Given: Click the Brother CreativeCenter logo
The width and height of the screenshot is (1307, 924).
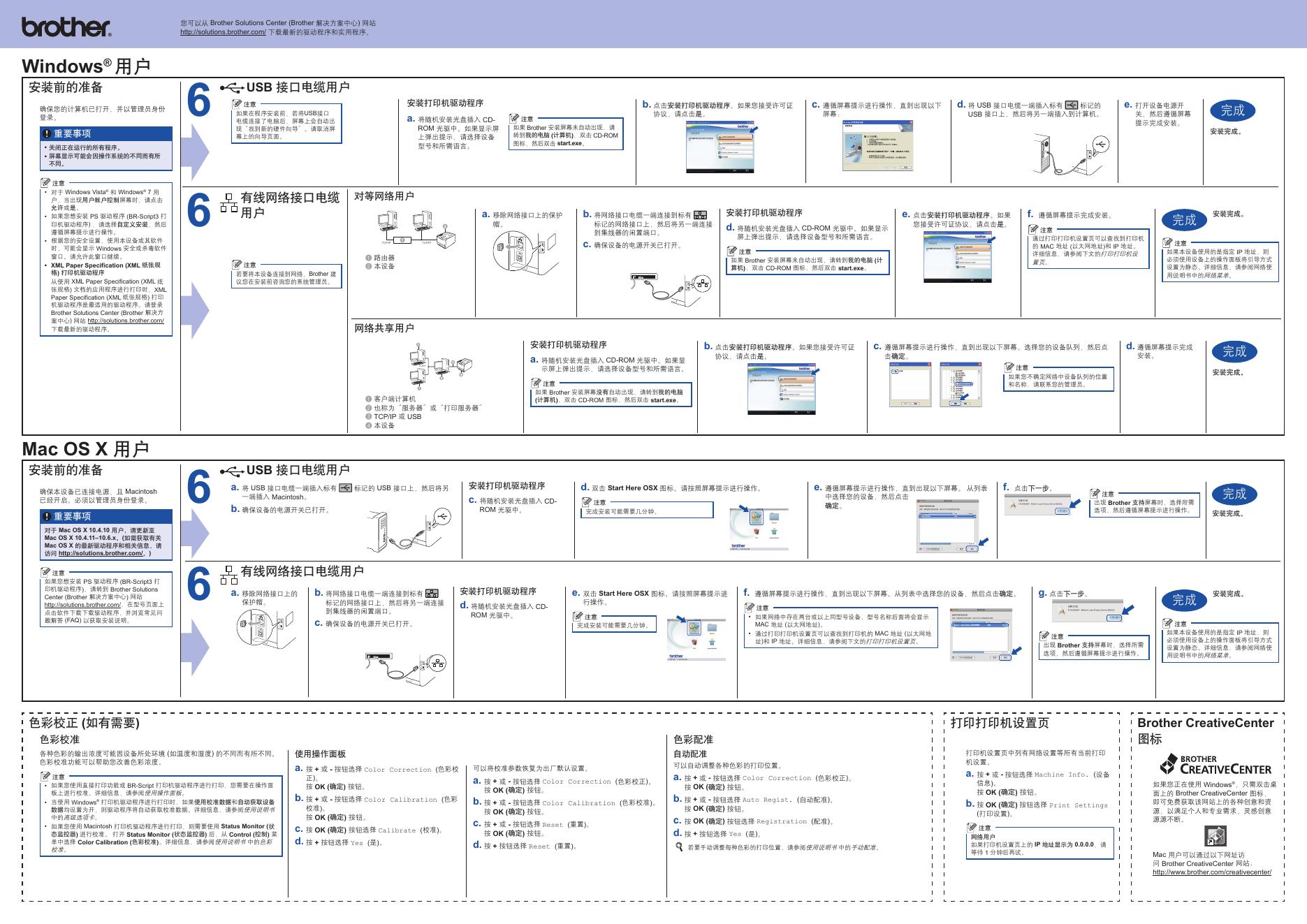Looking at the screenshot, I should tap(1215, 764).
